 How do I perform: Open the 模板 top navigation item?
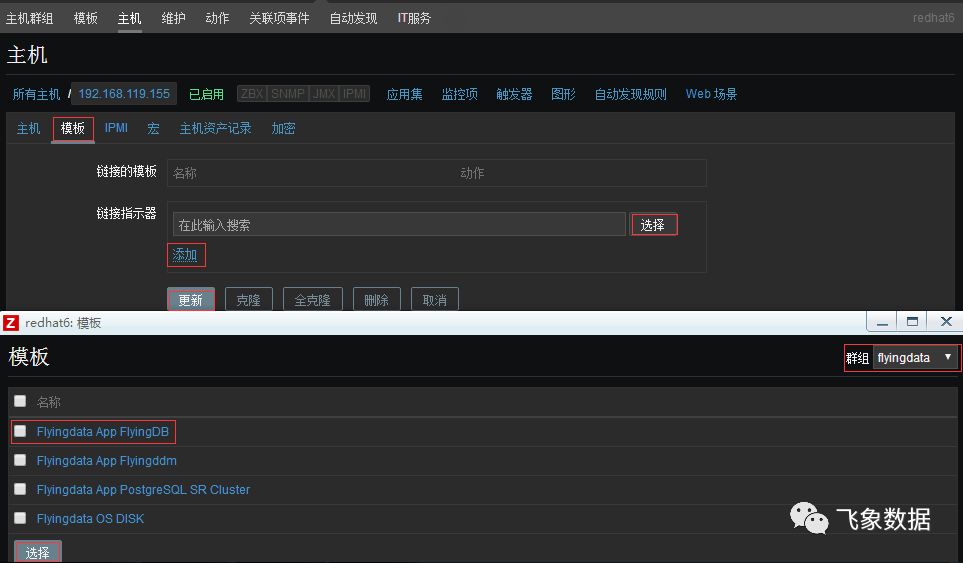click(x=85, y=18)
